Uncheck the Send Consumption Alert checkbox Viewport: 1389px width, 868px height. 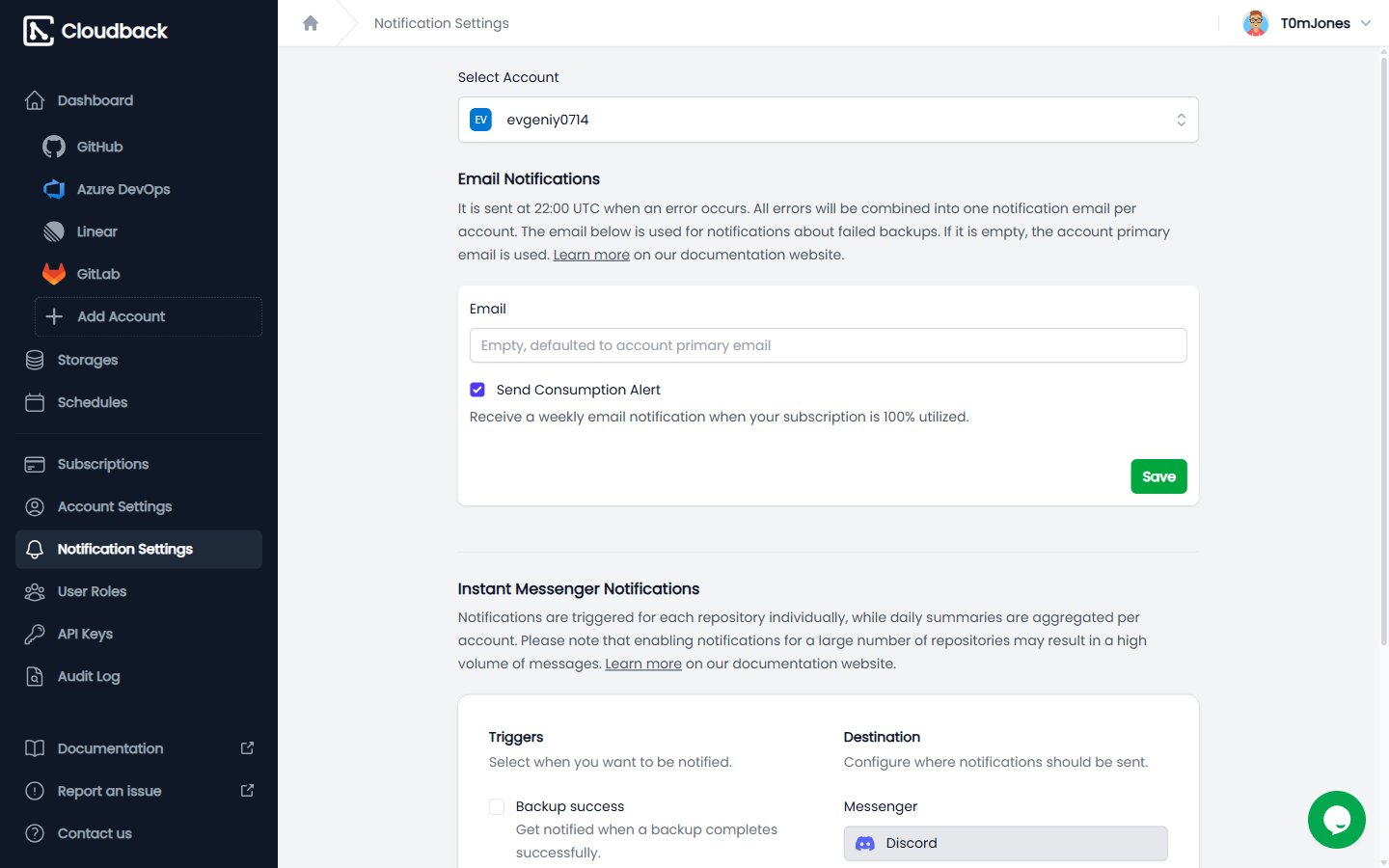477,390
